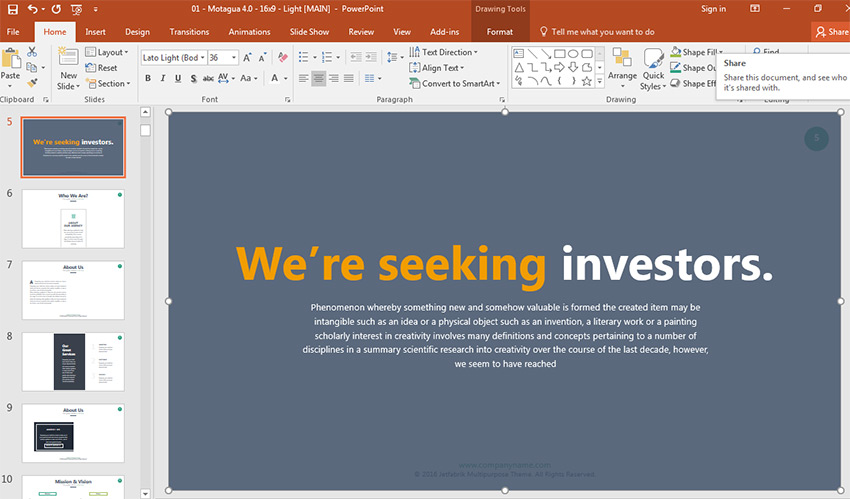Select the Right Arrow block shape

[559, 68]
